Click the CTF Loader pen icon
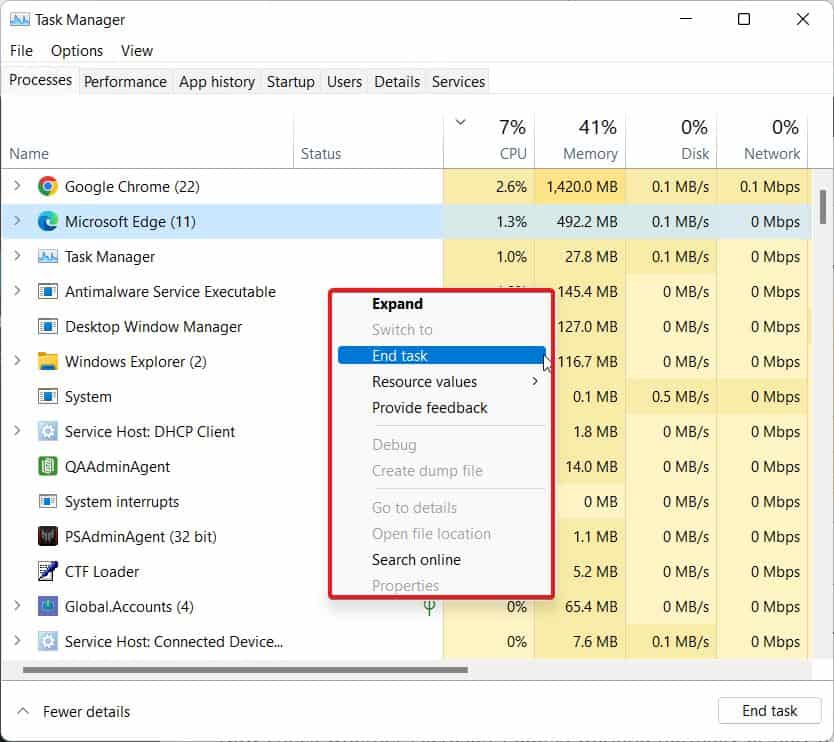Viewport: 834px width, 742px height. tap(47, 571)
